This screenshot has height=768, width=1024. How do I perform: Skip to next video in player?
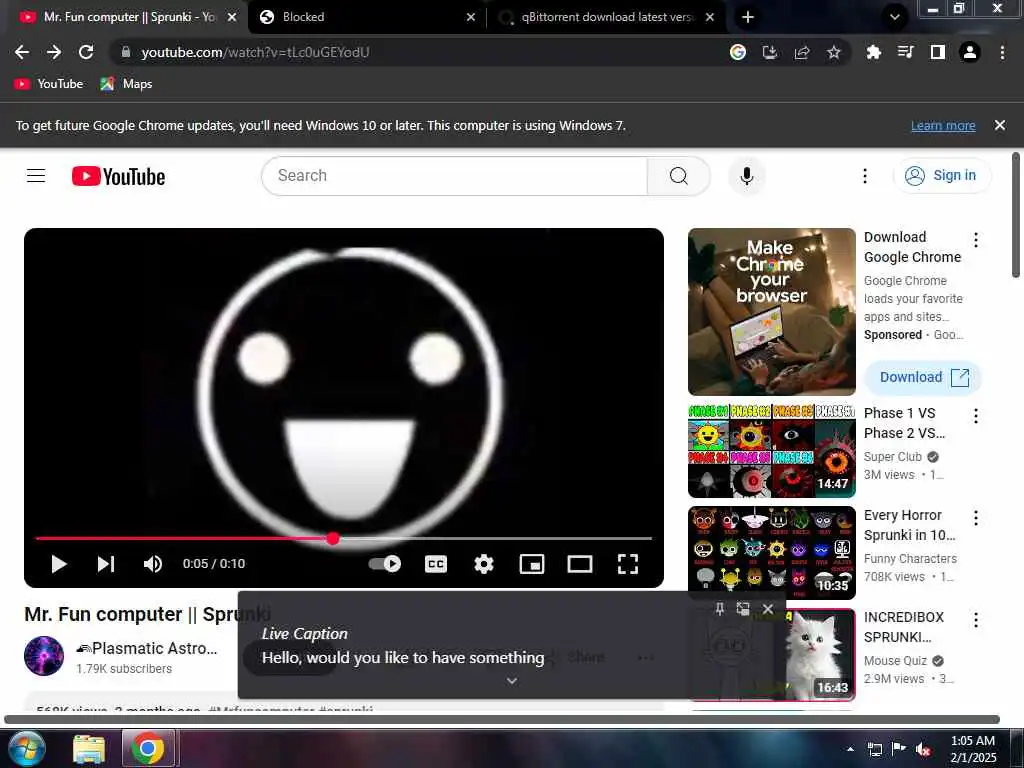[106, 564]
